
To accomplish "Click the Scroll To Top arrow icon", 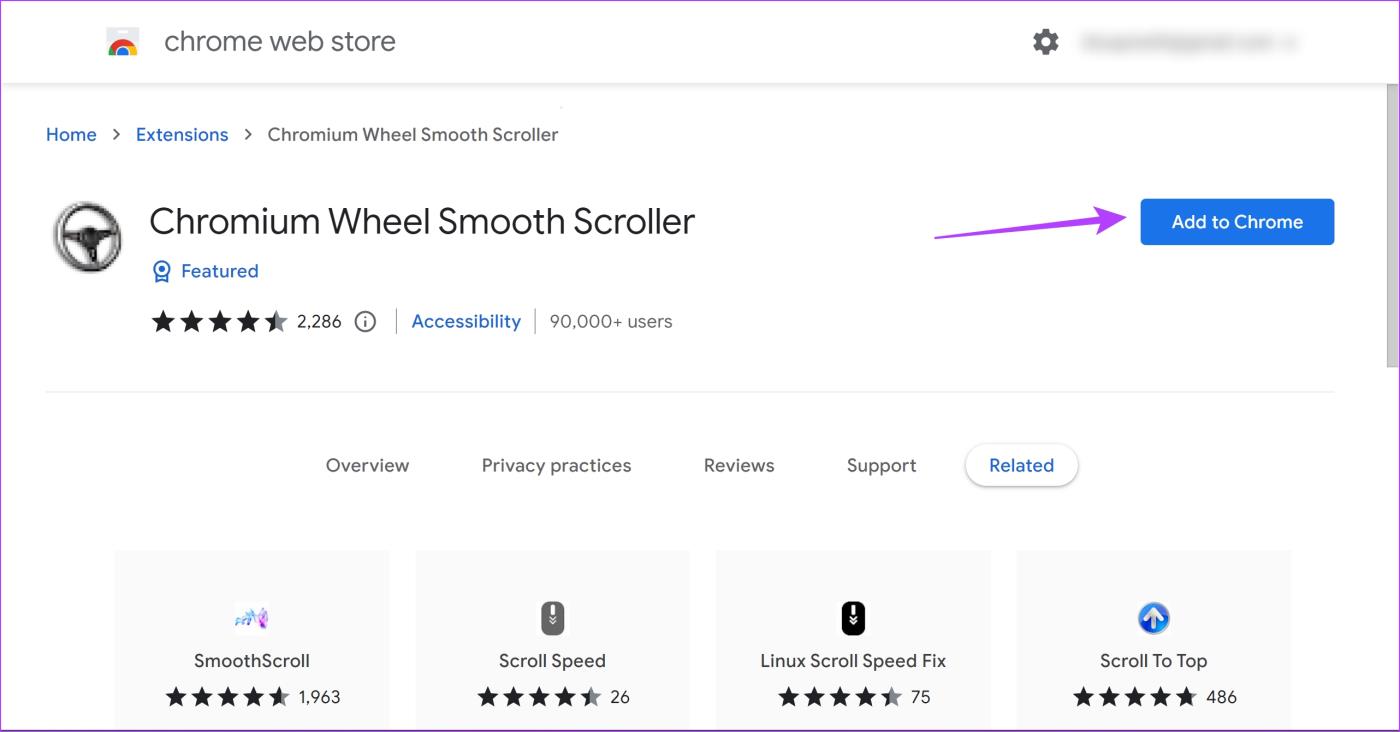I will 1153,618.
